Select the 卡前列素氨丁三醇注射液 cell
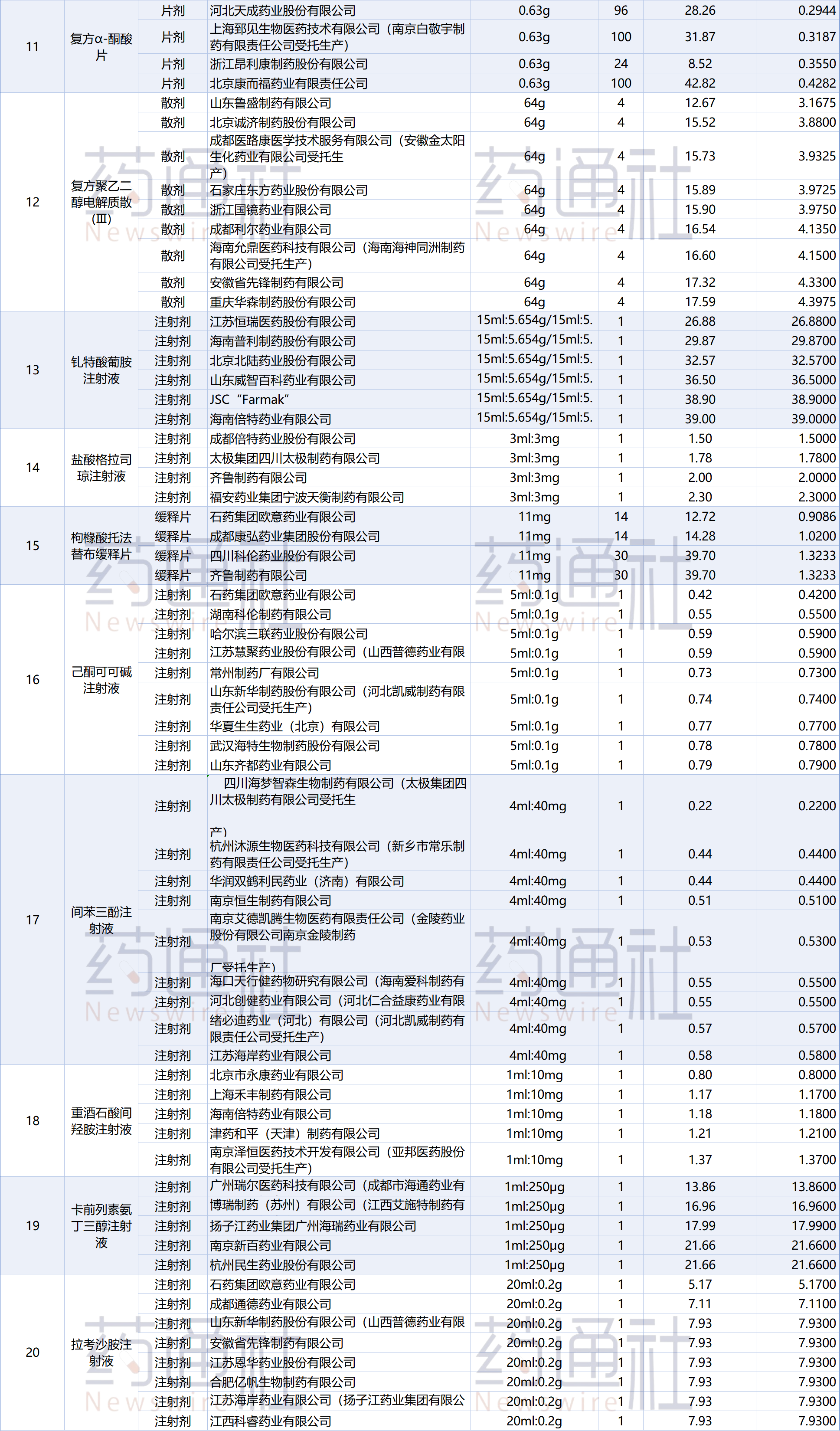This screenshot has height=1431, width=840. [x=101, y=1225]
